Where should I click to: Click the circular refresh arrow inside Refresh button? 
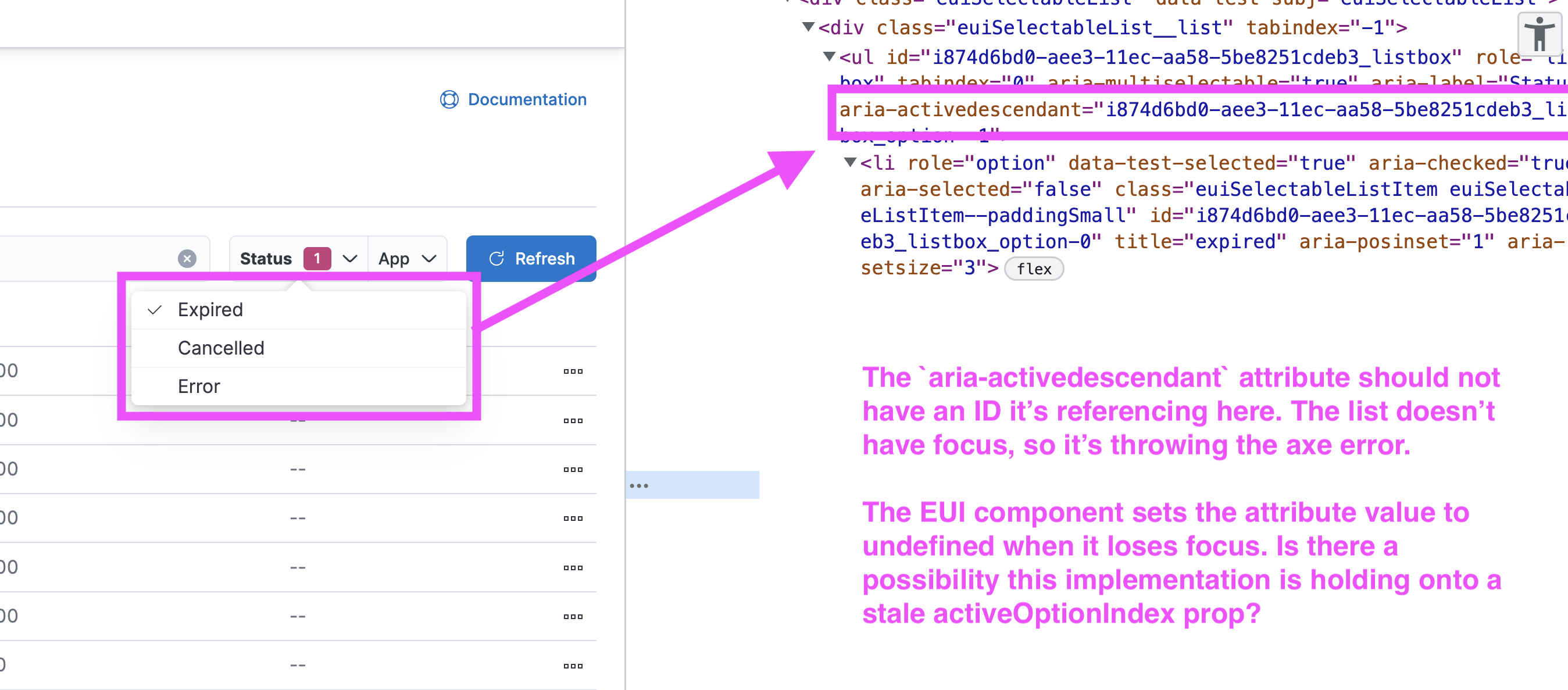point(496,258)
